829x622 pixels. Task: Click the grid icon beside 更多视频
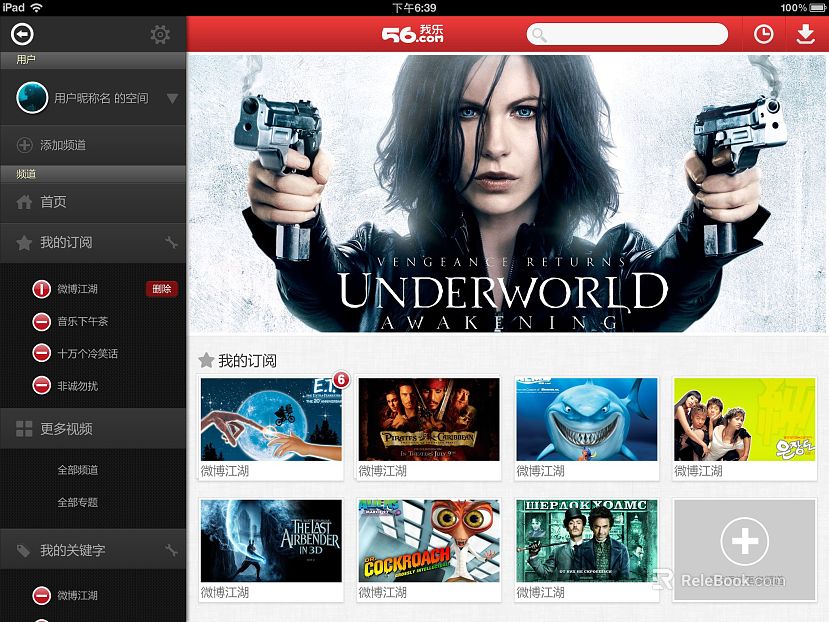24,429
